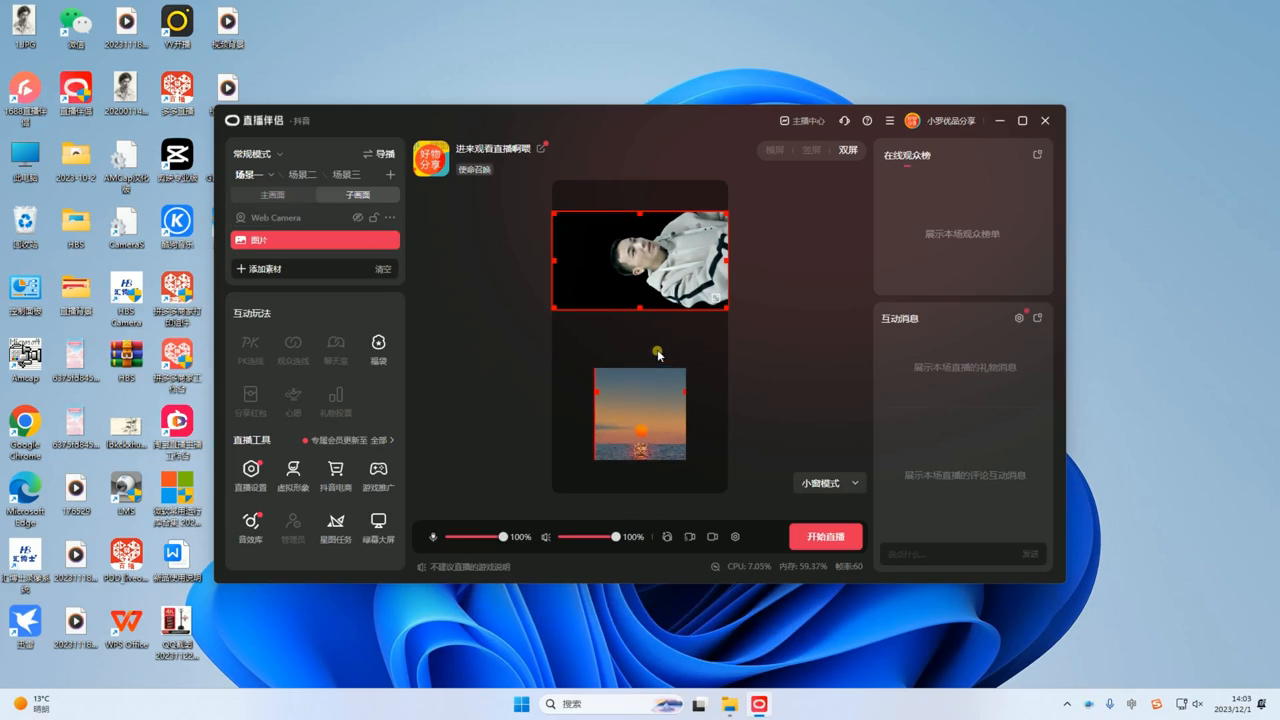Pop out the 互动消息 panel
The height and width of the screenshot is (720, 1280).
pos(1037,318)
